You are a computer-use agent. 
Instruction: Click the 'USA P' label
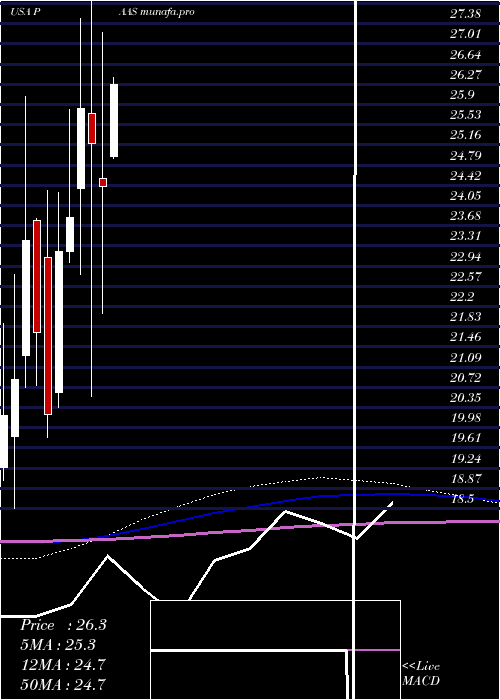tap(26, 12)
